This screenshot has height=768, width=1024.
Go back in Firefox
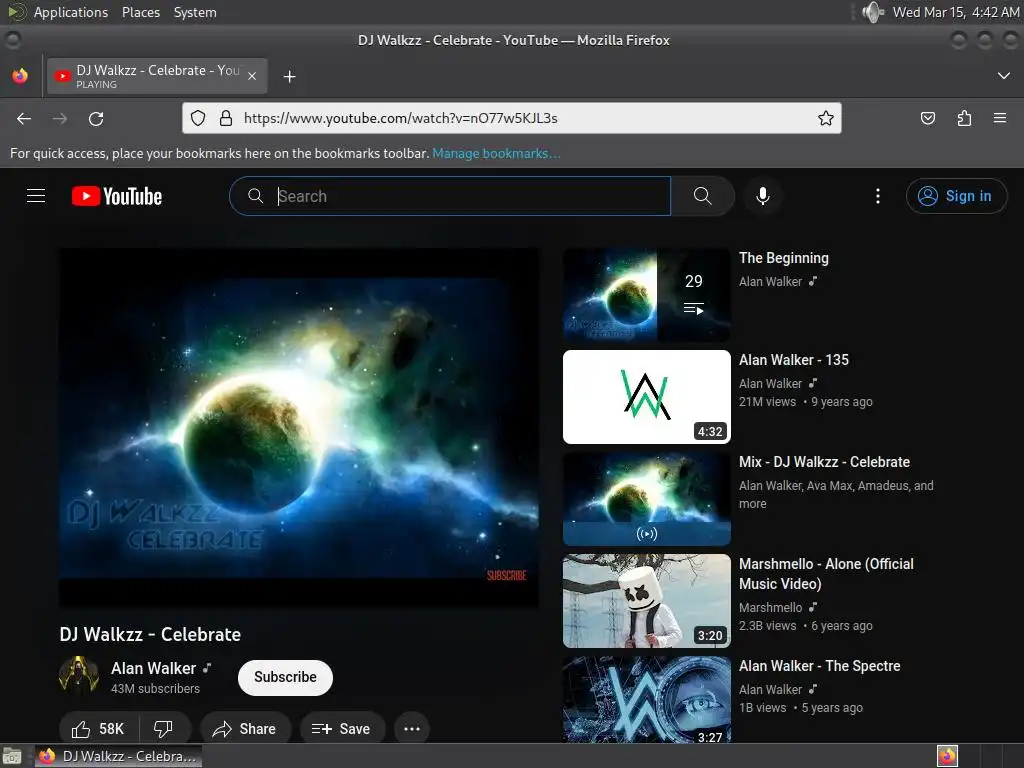coord(24,118)
